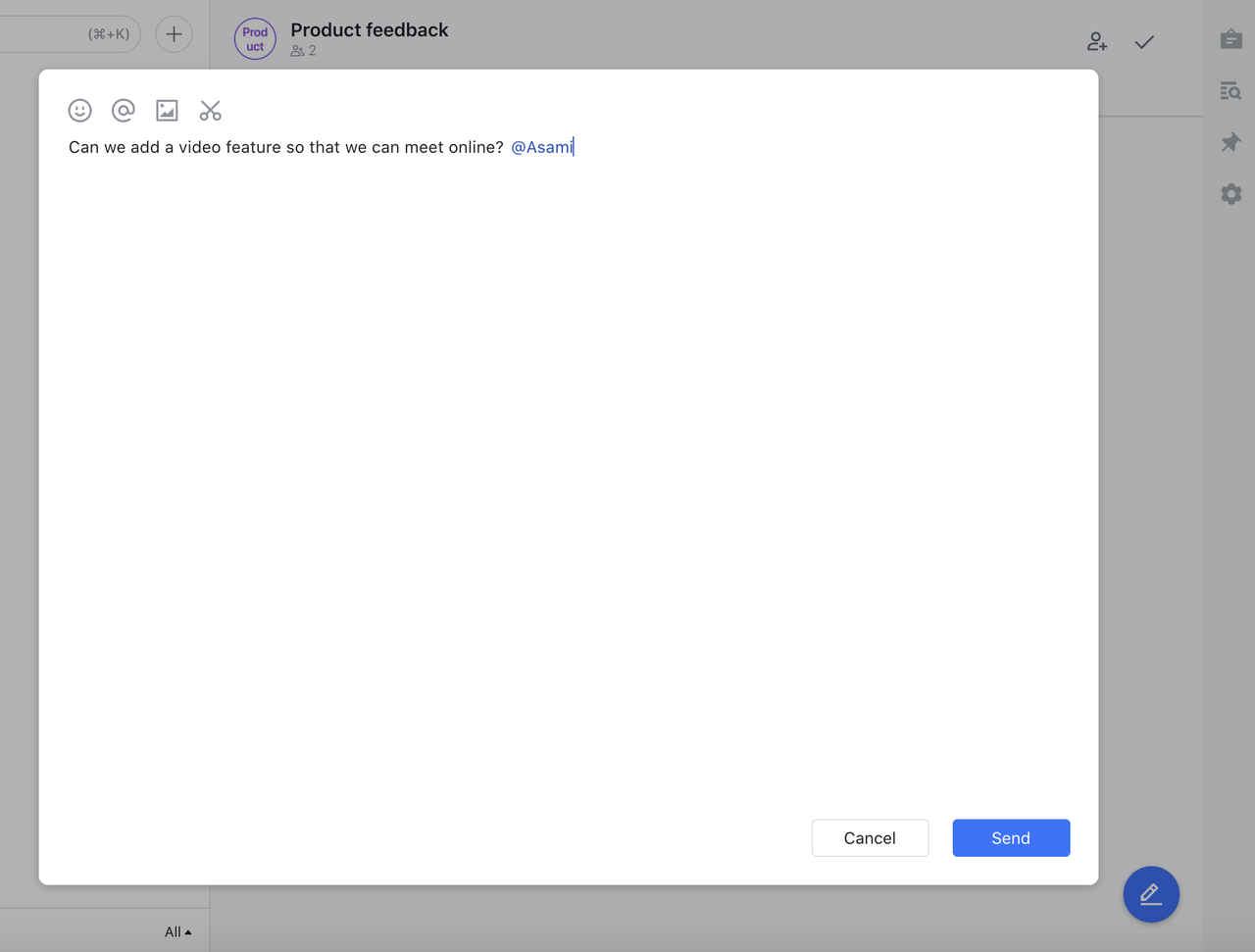
Task: Focus the search field with ⌘+K hint
Action: [69, 34]
